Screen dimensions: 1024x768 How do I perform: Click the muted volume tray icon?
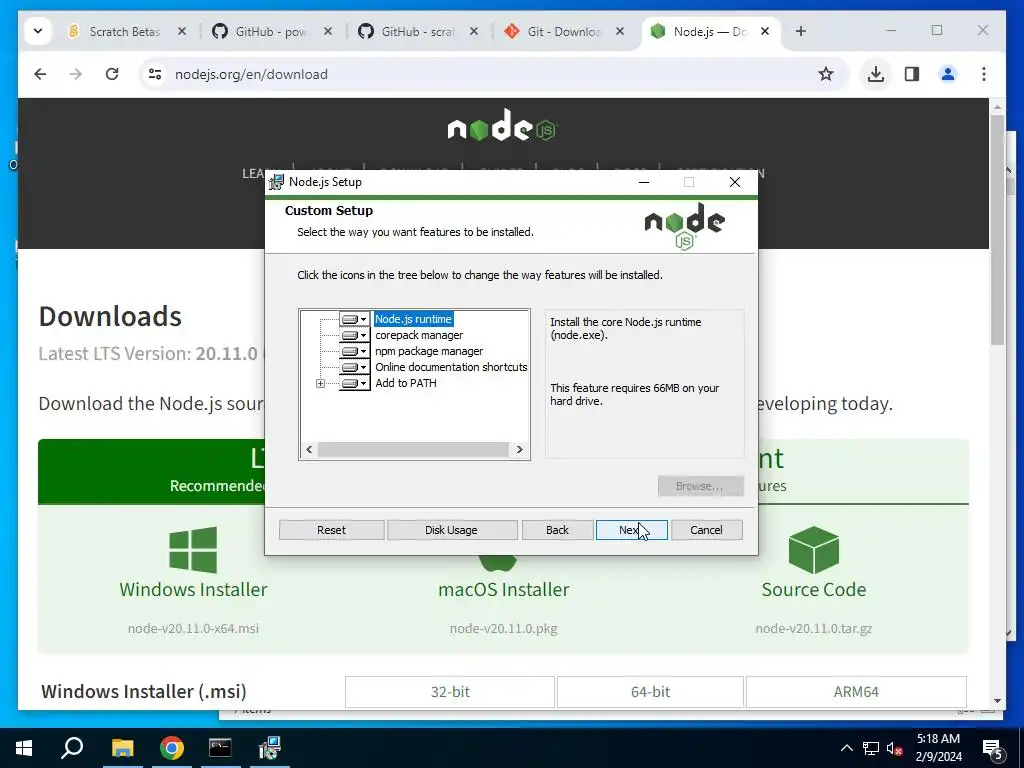point(895,748)
